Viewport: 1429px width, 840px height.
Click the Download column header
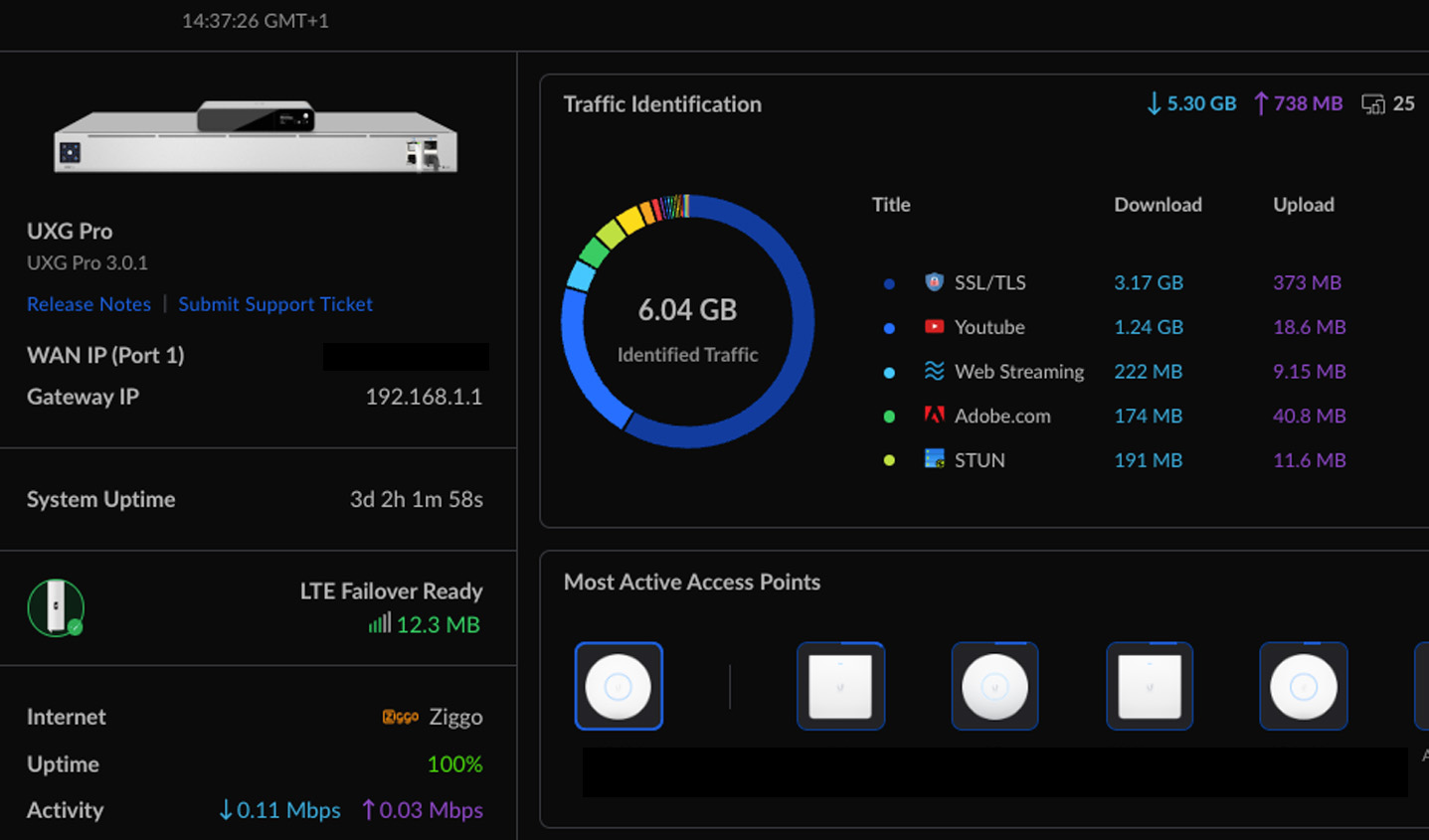(1158, 205)
